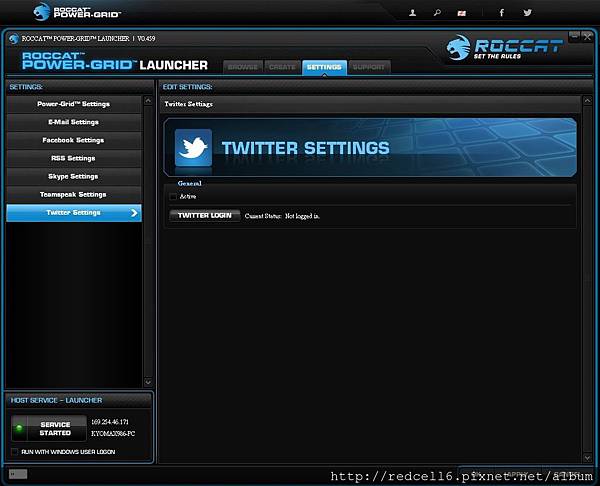Click the small gray icon in bottom-left corner
Screen dimensions: 600x486
pyautogui.click(x=18, y=474)
